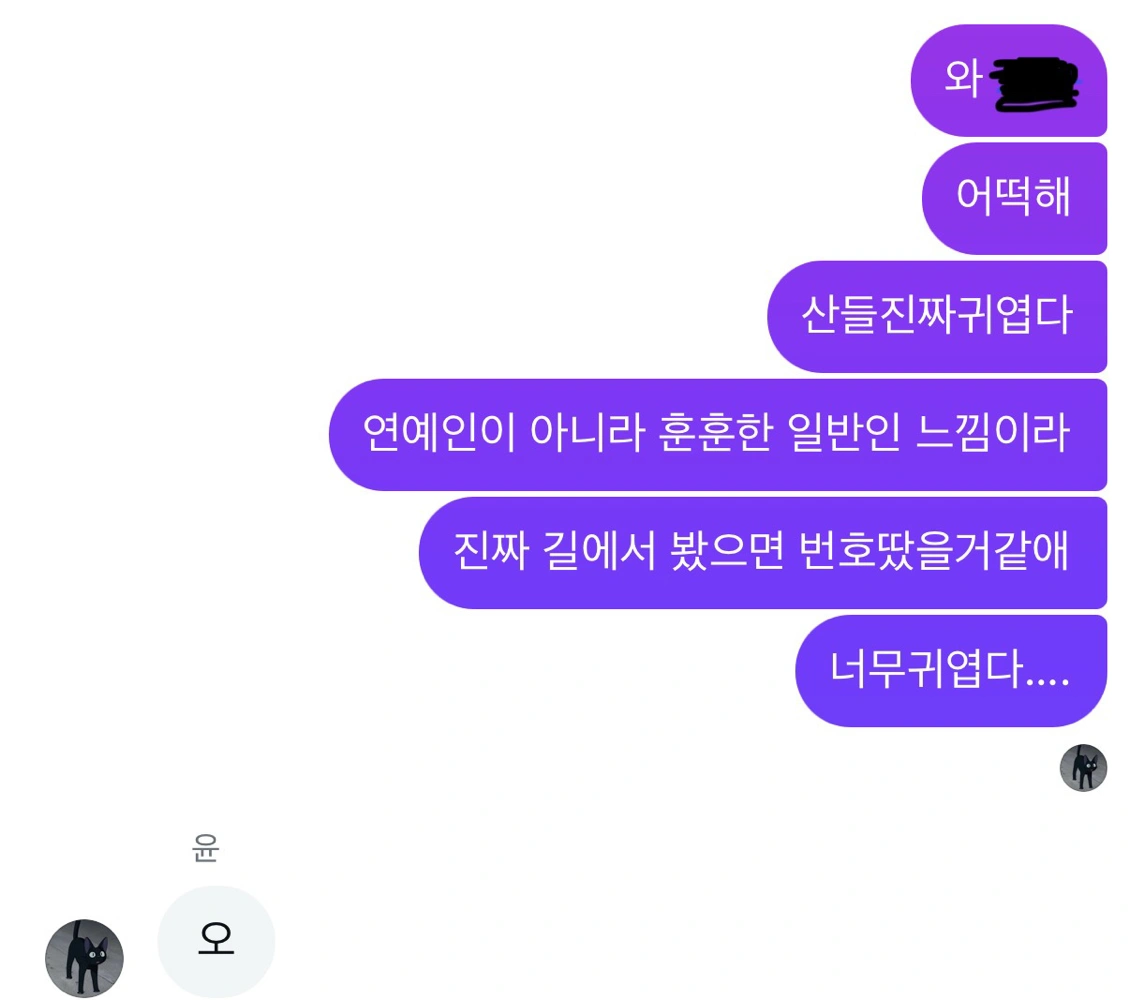Viewport: 1130px width, 1000px height.
Task: Click the word 아니라 in the message
Action: [x=587, y=433]
